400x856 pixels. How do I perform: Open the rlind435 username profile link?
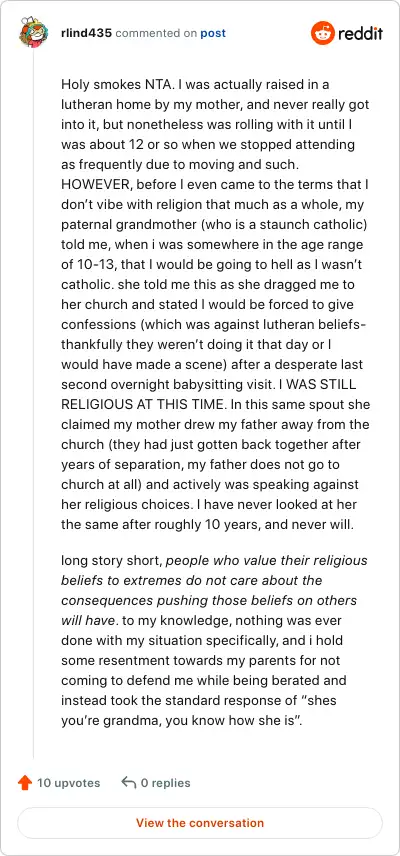[x=86, y=33]
